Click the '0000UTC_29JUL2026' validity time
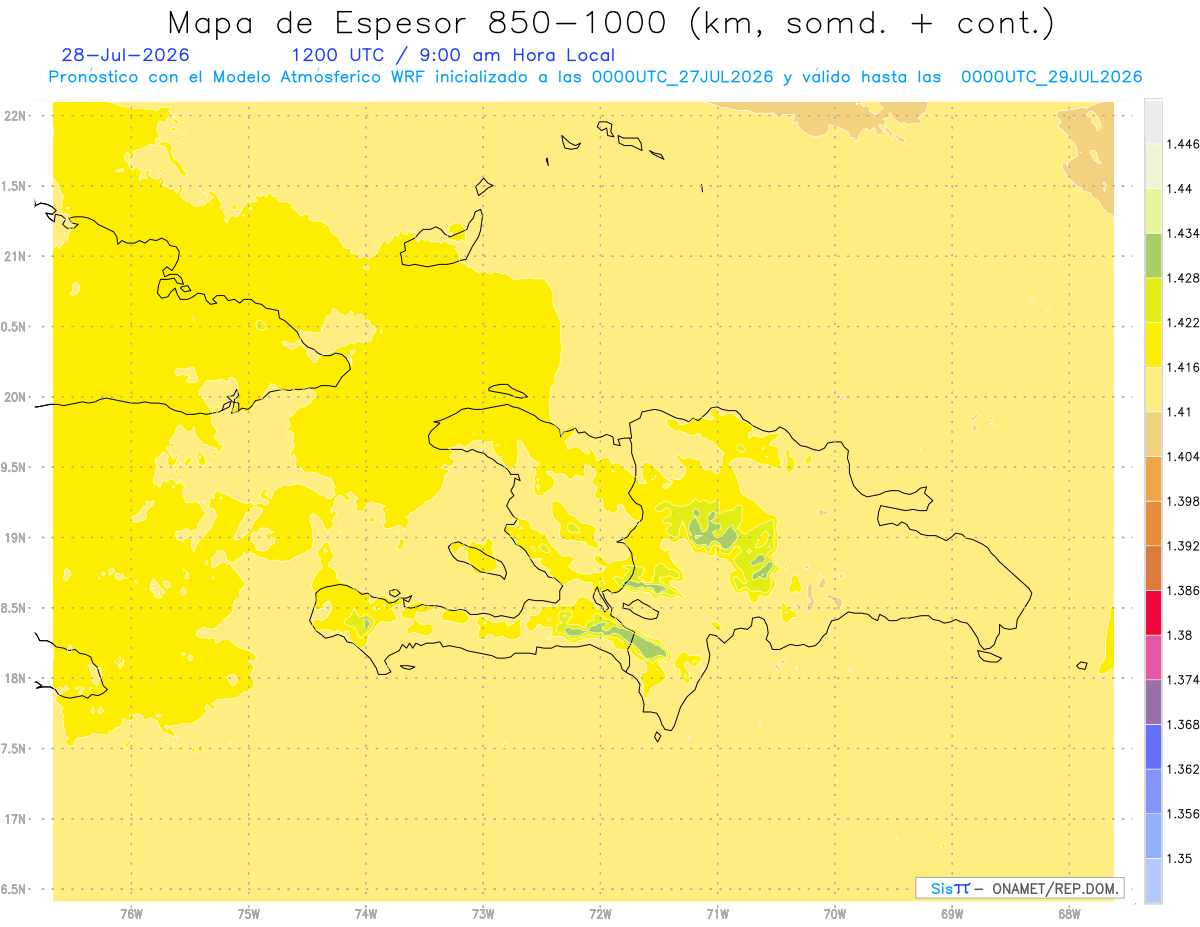Image resolution: width=1200 pixels, height=927 pixels. click(1051, 77)
